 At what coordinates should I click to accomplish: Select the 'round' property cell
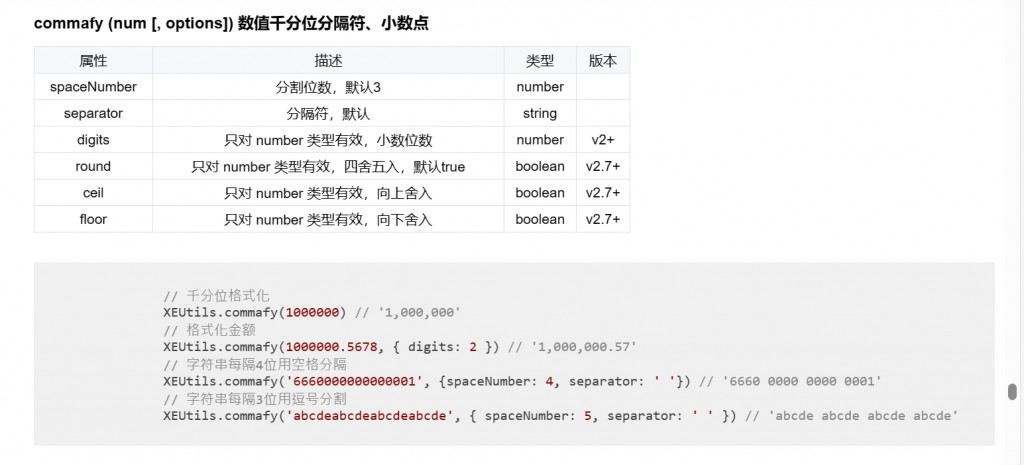(93, 167)
